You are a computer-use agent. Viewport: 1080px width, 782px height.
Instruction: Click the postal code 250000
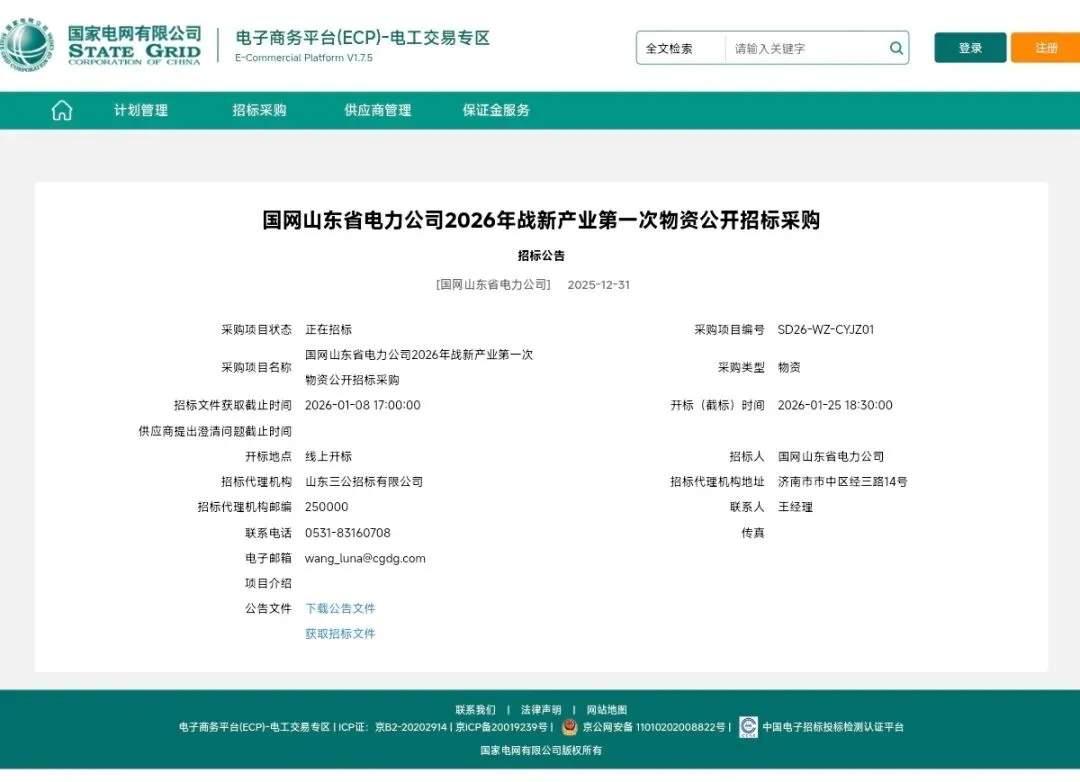[326, 507]
